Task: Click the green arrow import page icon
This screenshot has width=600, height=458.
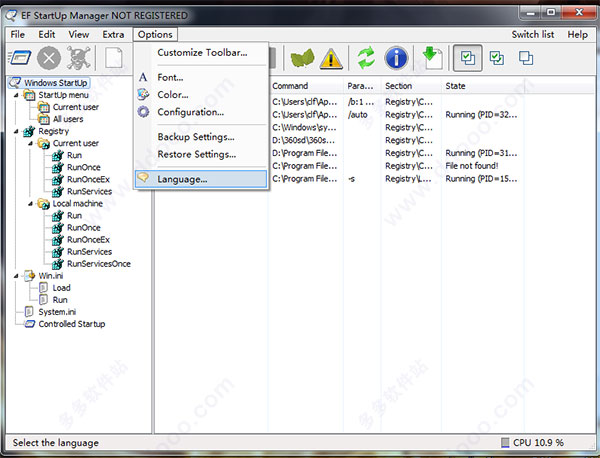Action: (432, 58)
